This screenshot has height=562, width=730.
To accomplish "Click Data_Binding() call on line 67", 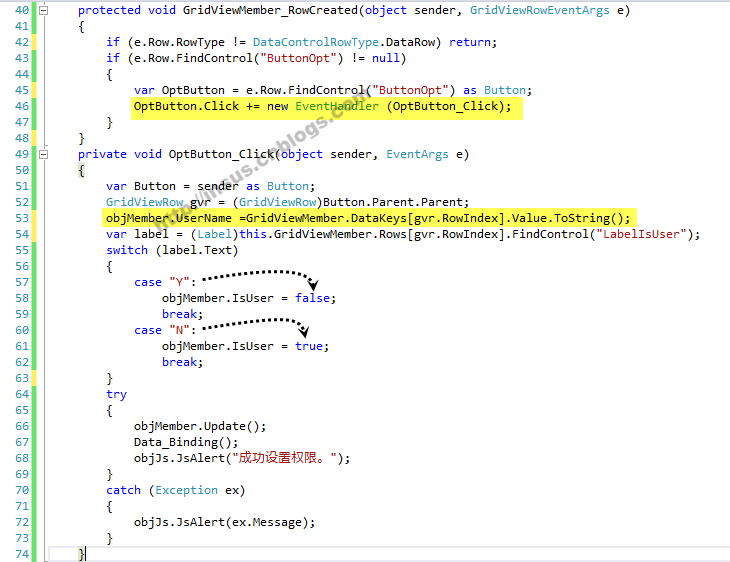I will coord(182,442).
